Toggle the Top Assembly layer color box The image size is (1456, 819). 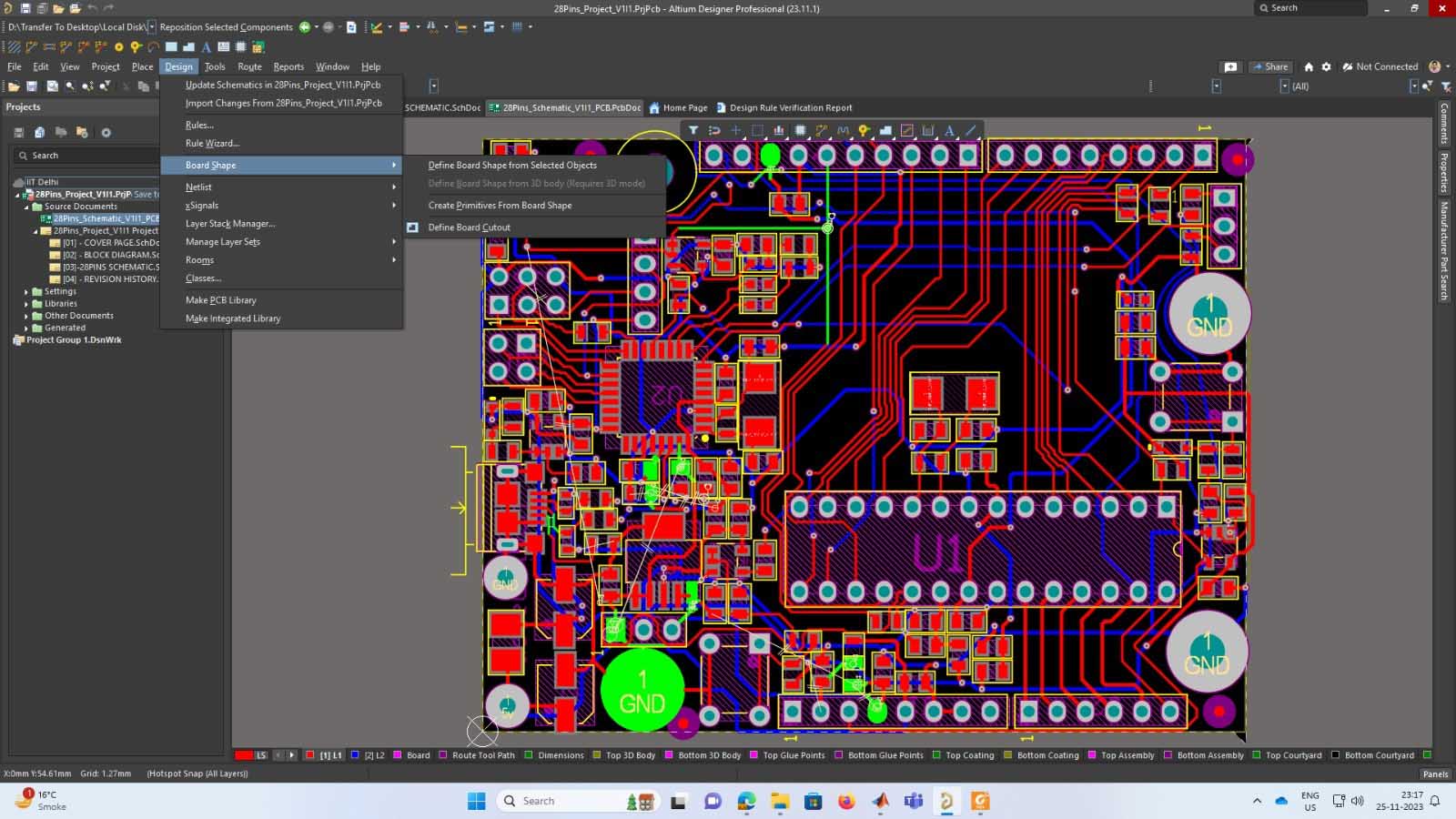(x=1093, y=755)
